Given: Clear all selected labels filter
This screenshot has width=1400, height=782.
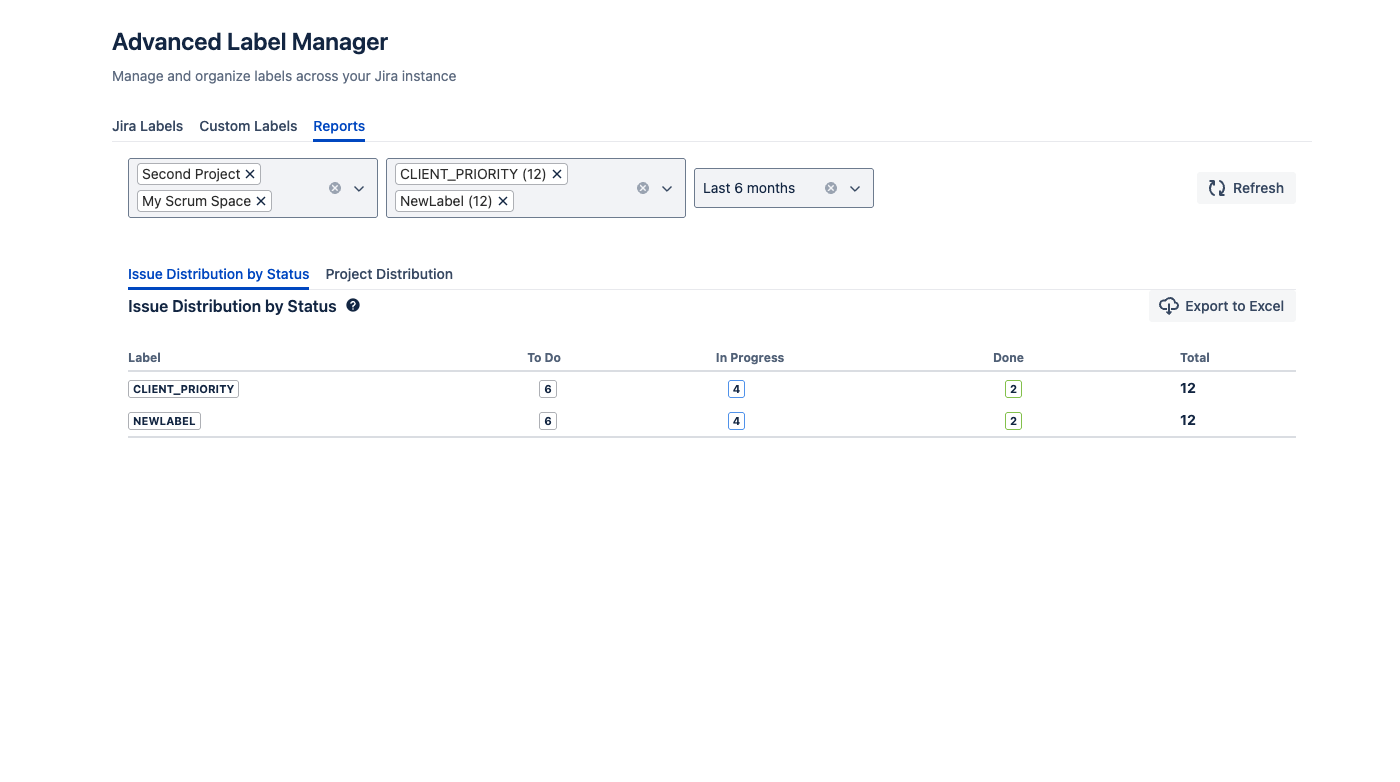Looking at the screenshot, I should coord(643,188).
